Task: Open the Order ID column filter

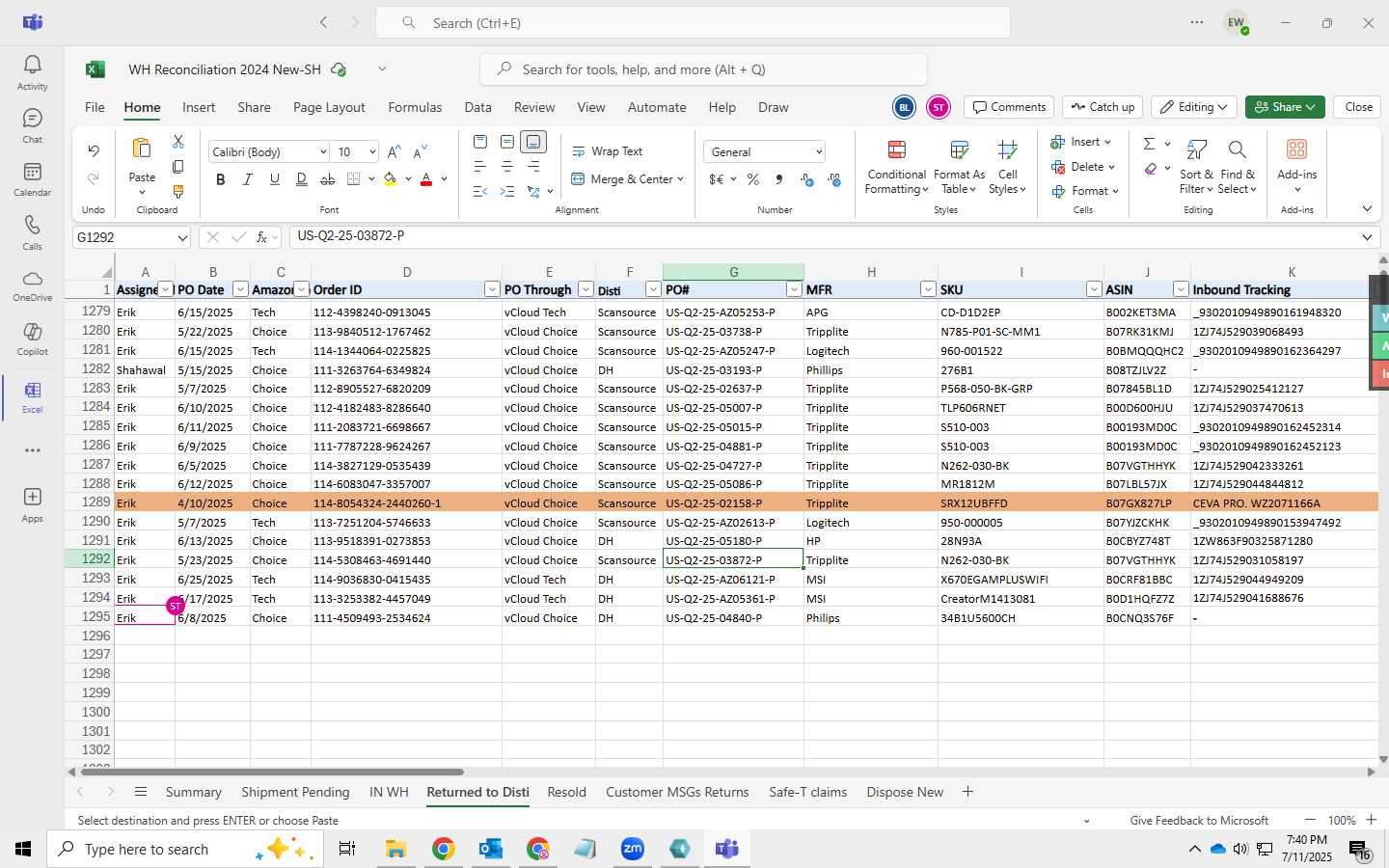Action: point(492,289)
